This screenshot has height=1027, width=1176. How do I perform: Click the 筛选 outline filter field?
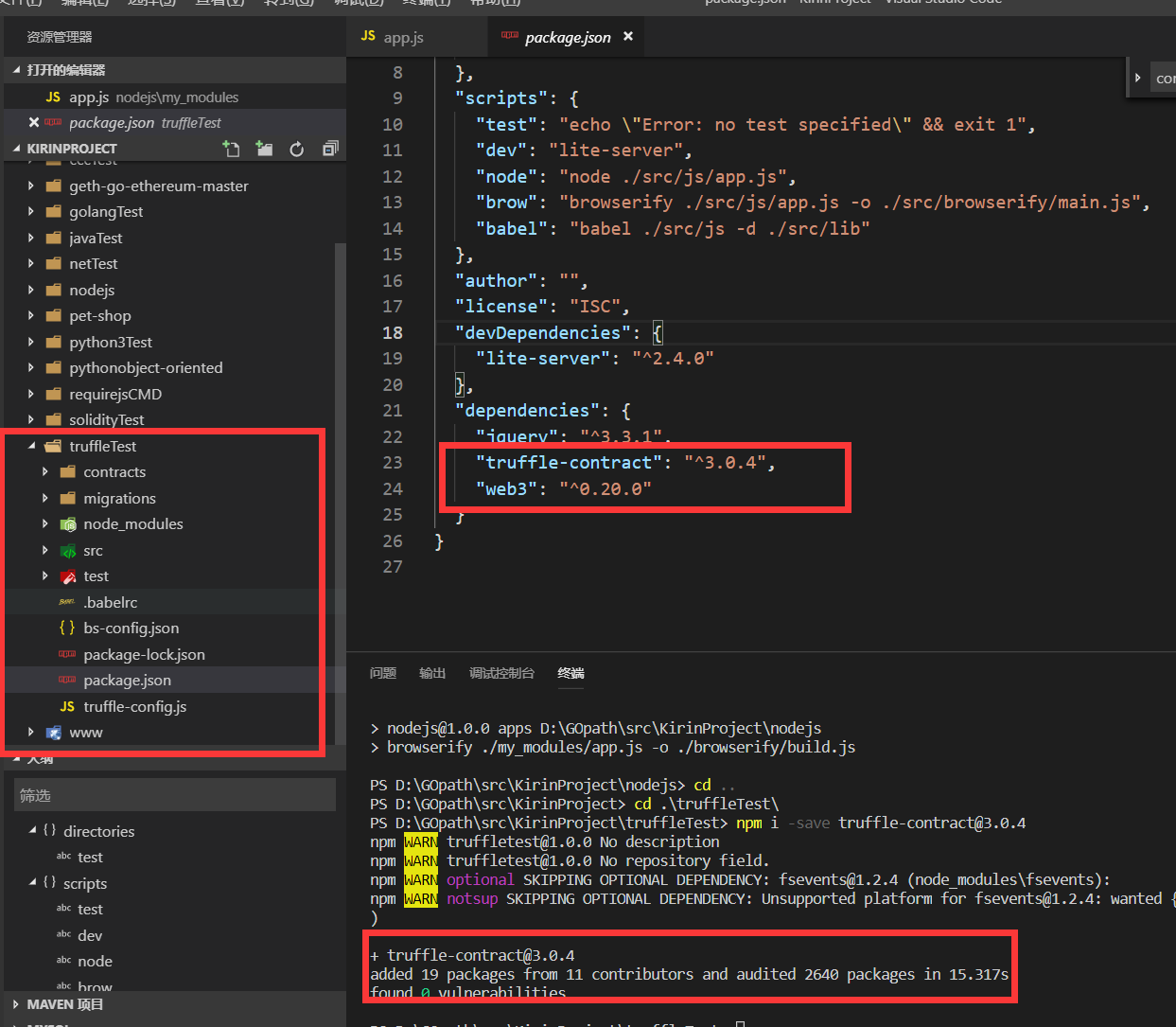(175, 795)
